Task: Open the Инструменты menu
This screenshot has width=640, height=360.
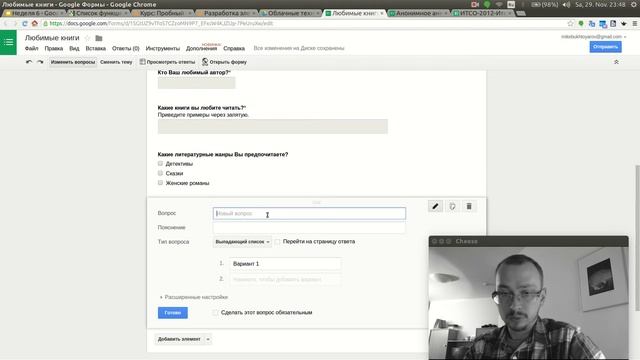Action: coord(163,48)
